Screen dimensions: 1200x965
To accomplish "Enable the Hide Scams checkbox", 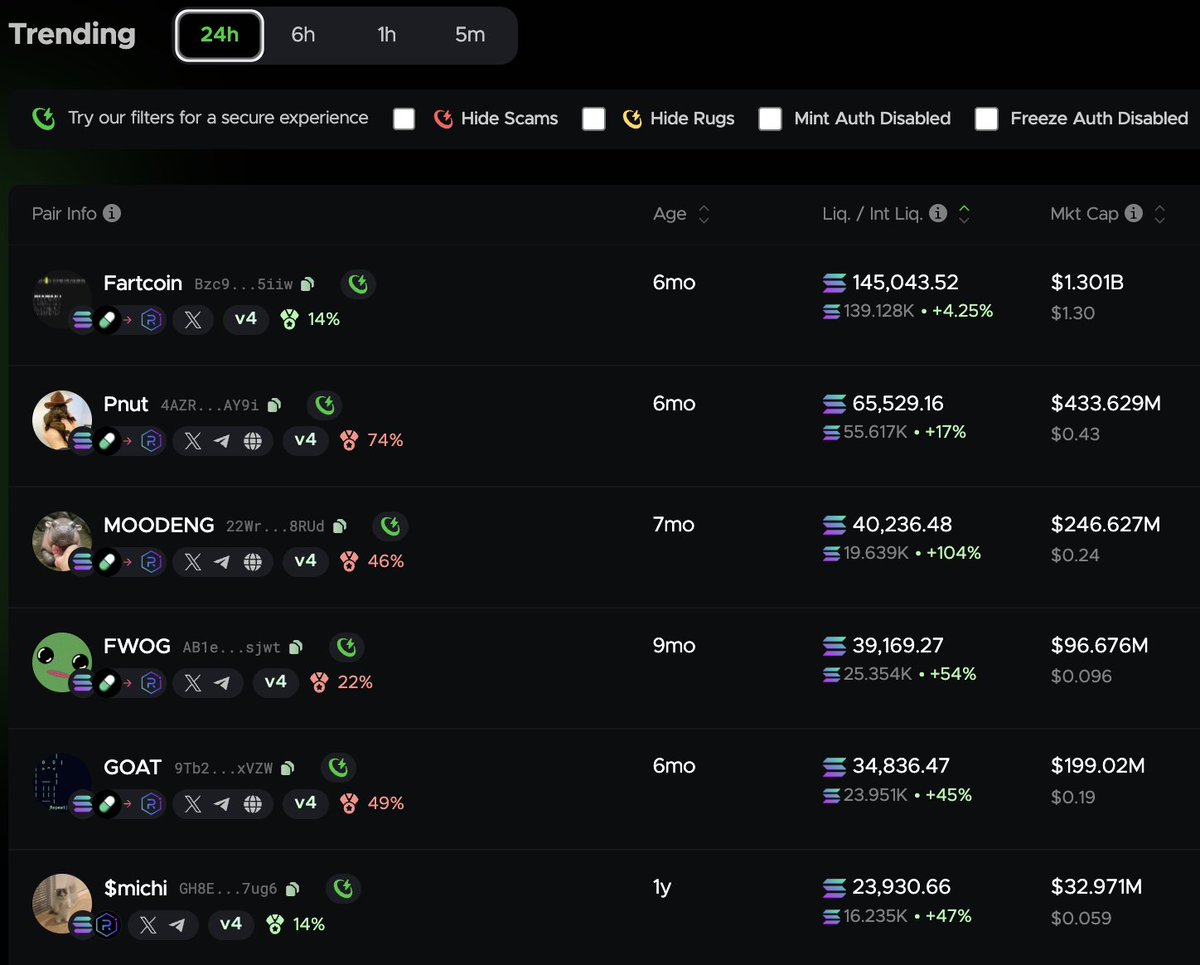I will click(404, 118).
